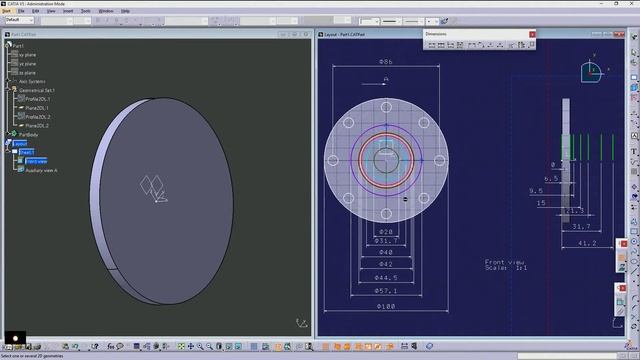
Task: Select Front view in tree
Action: (36, 161)
